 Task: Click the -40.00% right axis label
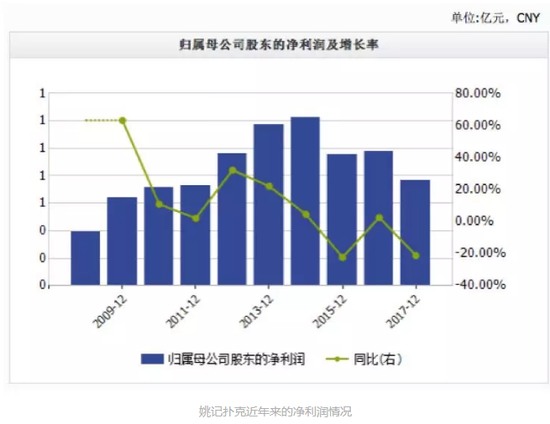(x=481, y=284)
